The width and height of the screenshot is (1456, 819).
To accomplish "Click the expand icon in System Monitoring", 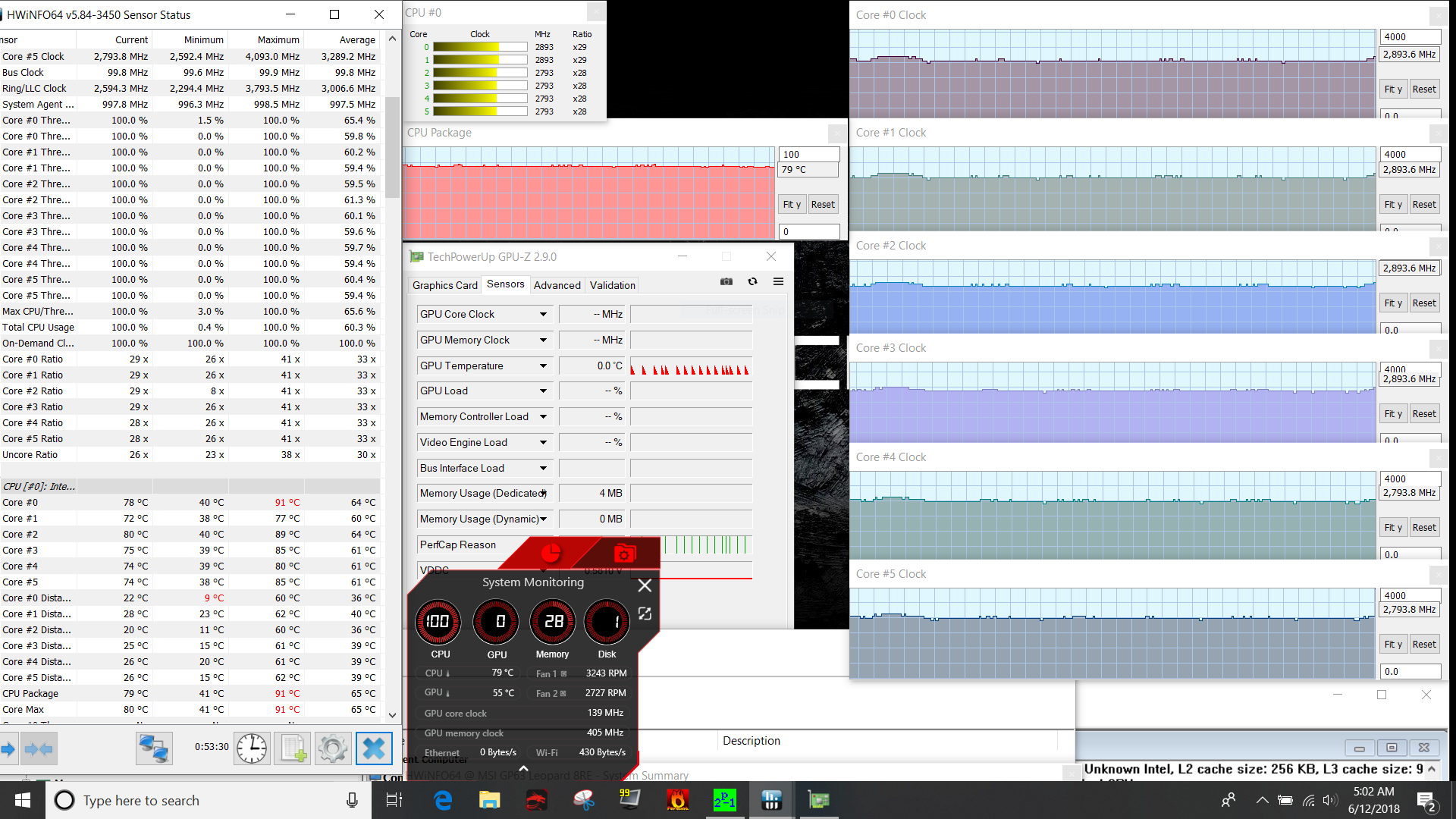I will click(645, 613).
